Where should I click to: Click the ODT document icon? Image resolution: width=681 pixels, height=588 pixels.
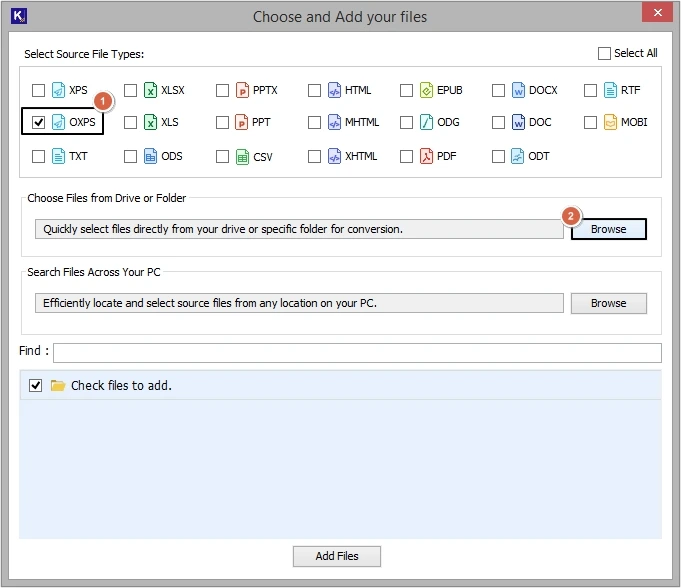pyautogui.click(x=518, y=156)
